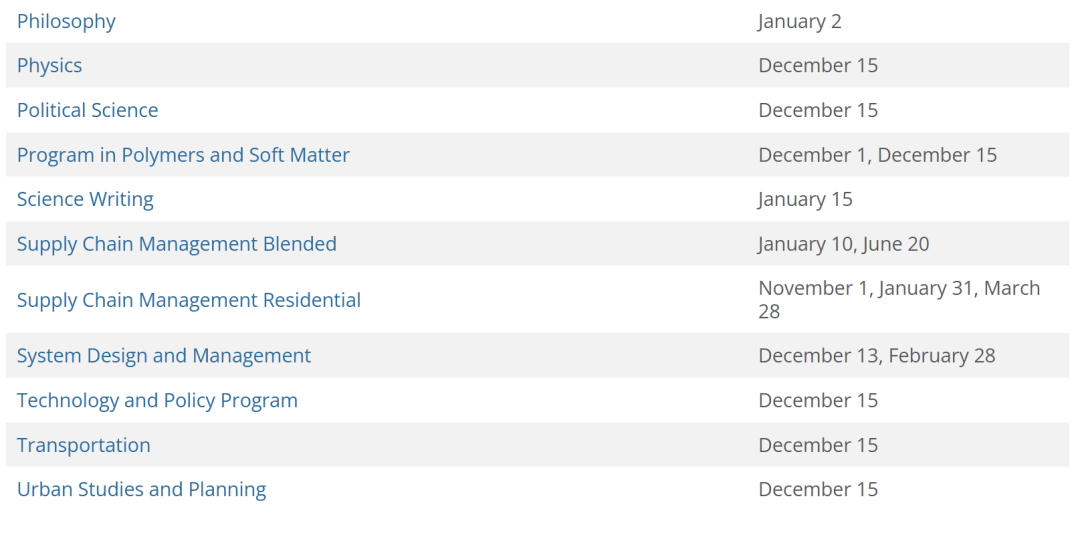Viewport: 1080px width, 551px height.
Task: Click the December 1, December 15 deadline
Action: (878, 155)
